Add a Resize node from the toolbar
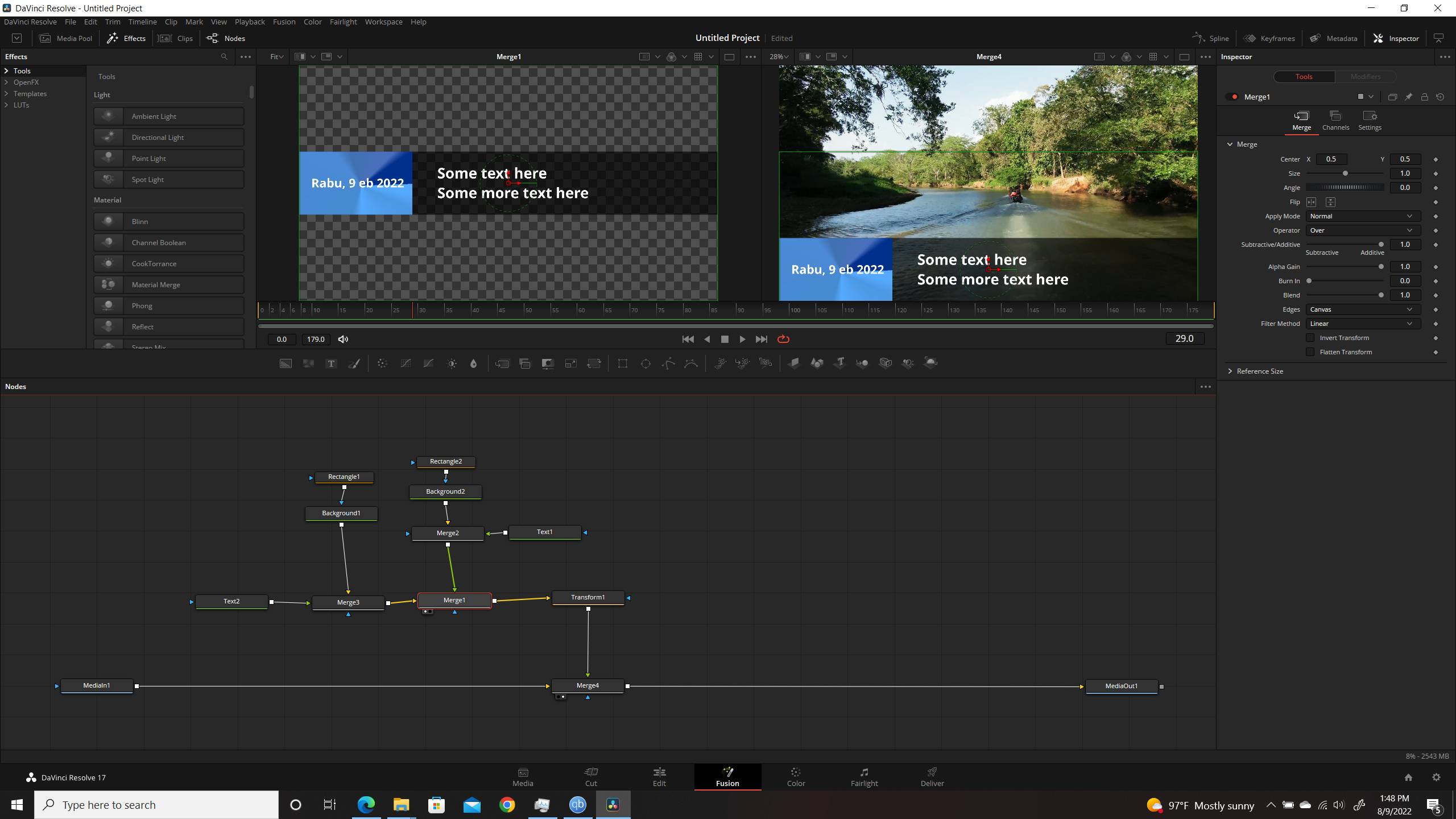1456x819 pixels. point(570,363)
